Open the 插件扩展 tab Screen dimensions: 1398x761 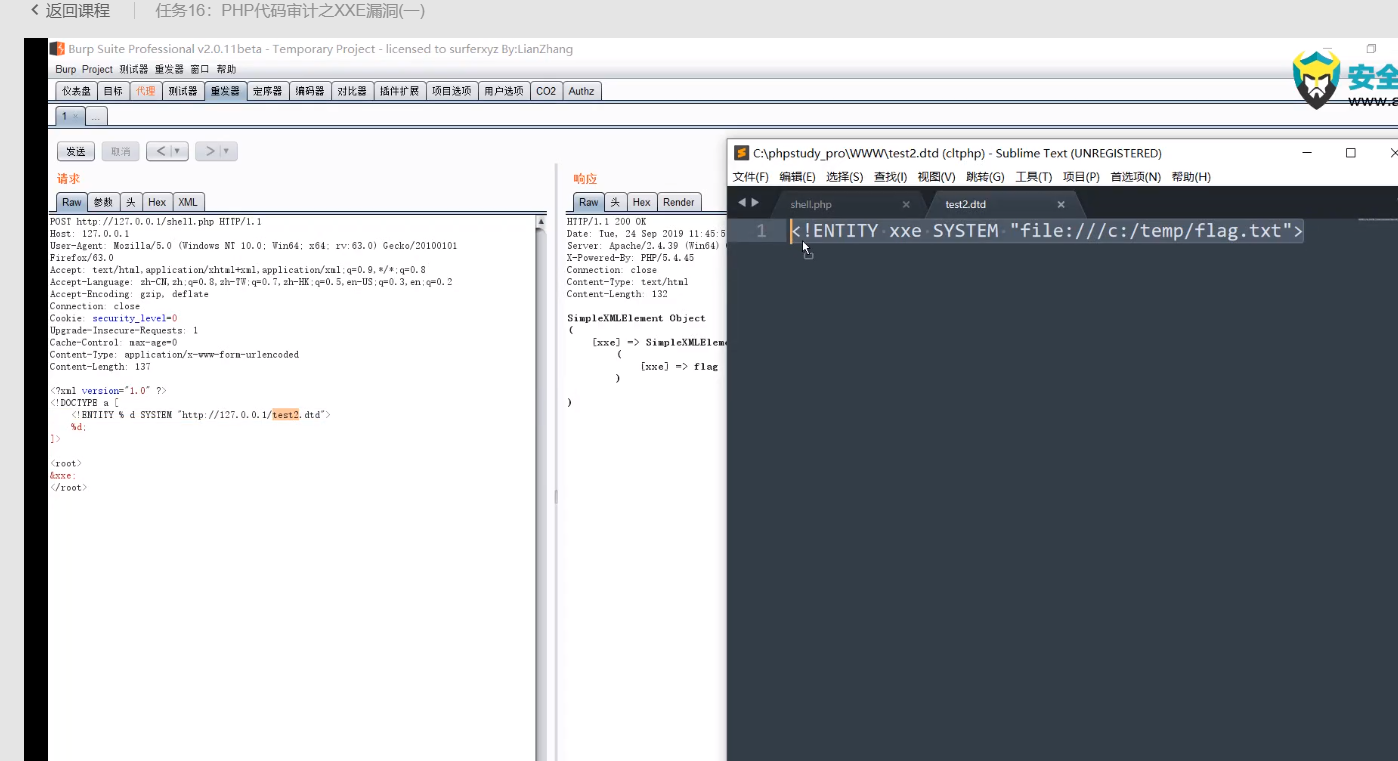[400, 91]
